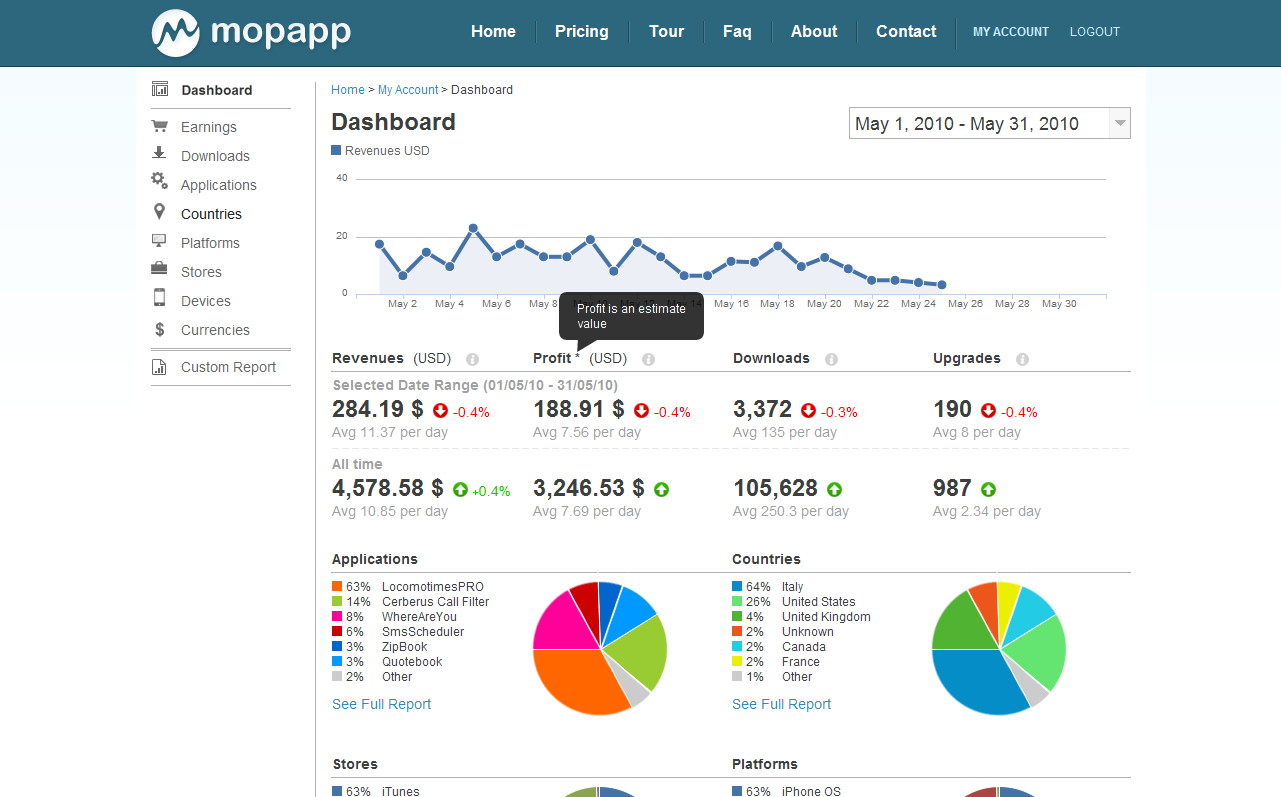Screen dimensions: 1281x797
Task: Click light green United States legend swatch
Action: (x=737, y=602)
